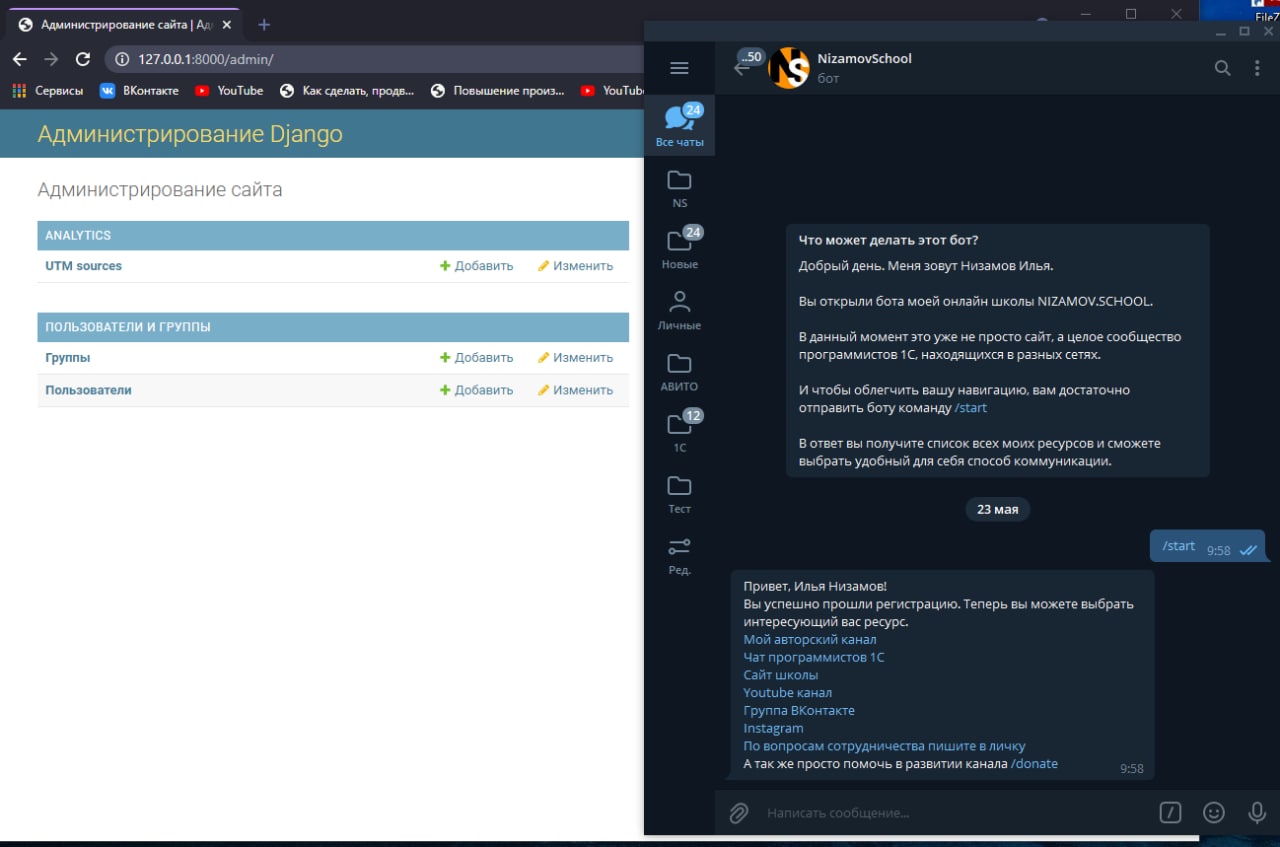Open the Личные chat folder
This screenshot has width=1280, height=847.
[x=679, y=310]
